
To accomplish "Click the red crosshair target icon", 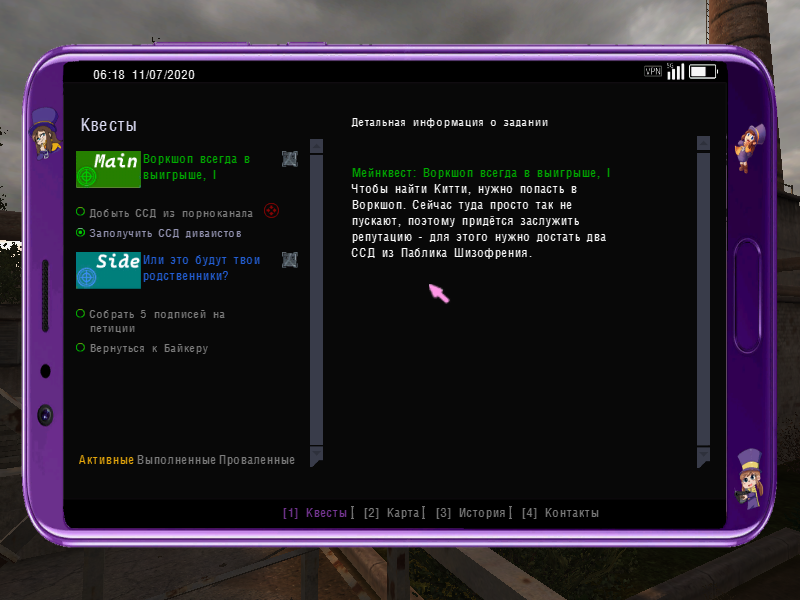I will point(271,211).
